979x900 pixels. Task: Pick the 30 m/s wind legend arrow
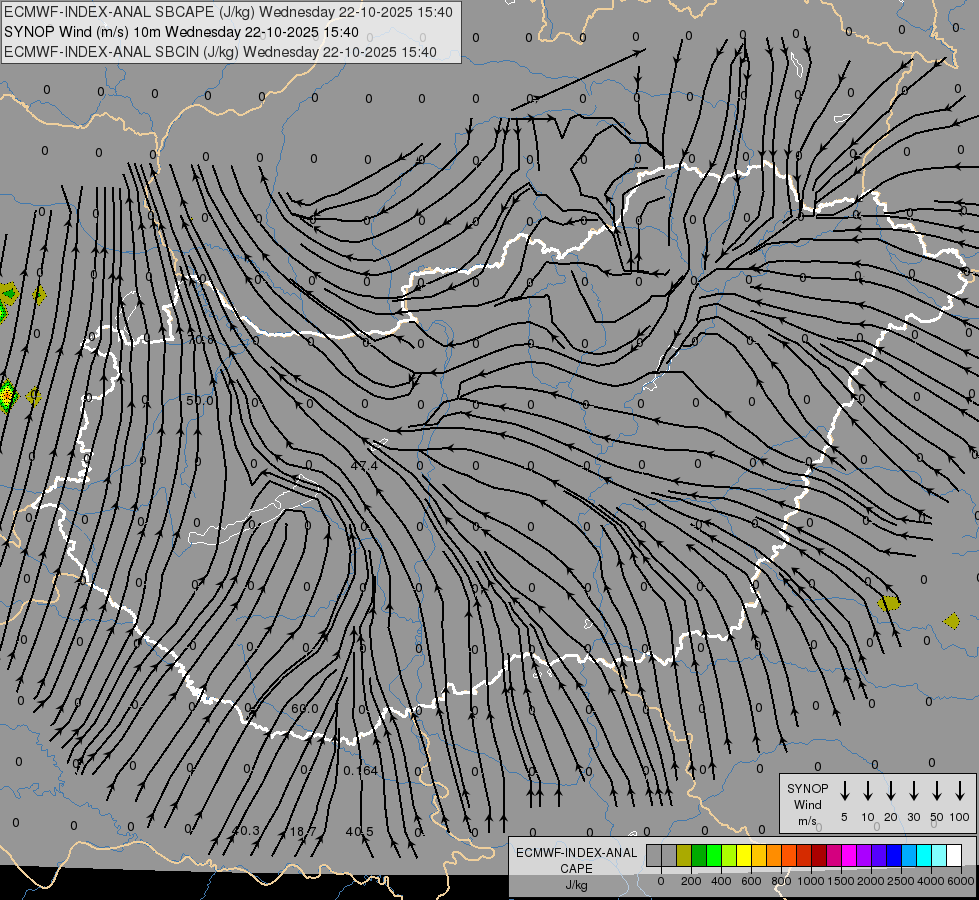point(914,791)
